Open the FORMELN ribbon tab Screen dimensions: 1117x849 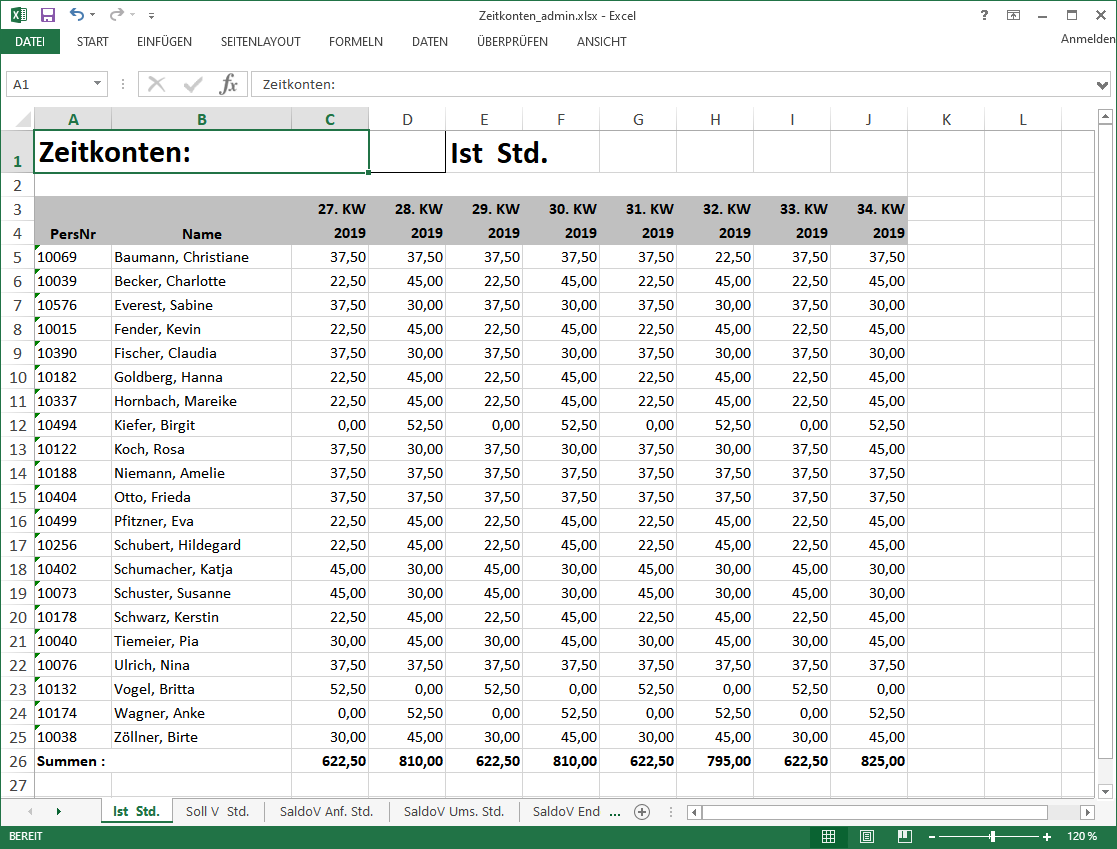pyautogui.click(x=356, y=42)
